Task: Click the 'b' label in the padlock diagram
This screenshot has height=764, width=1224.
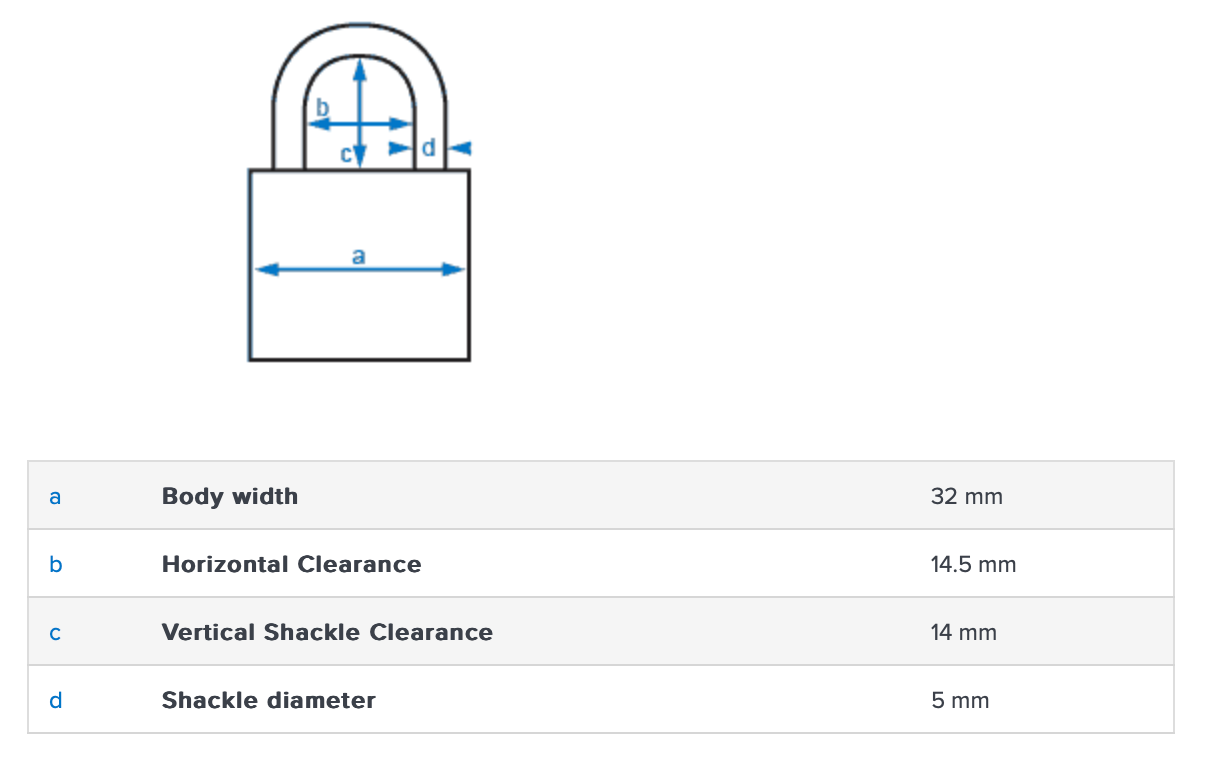Action: 322,107
